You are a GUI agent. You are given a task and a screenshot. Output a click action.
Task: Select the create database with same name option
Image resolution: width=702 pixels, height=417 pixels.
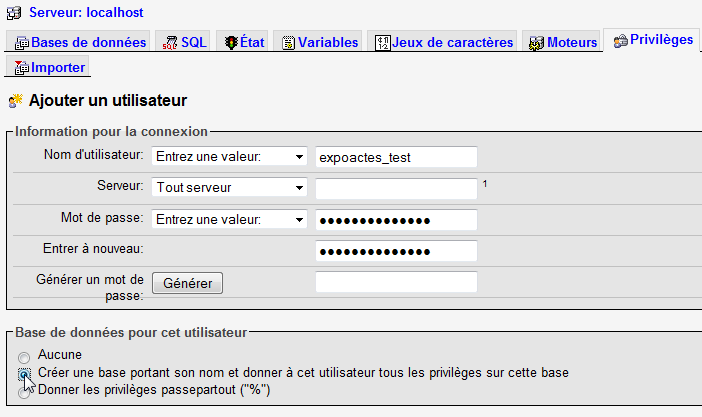24,373
